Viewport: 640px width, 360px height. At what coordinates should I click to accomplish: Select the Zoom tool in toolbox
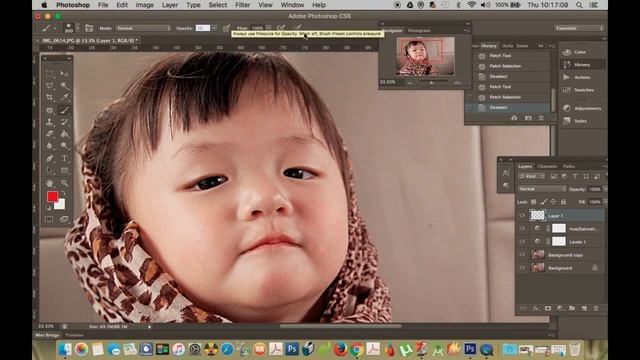[64, 183]
